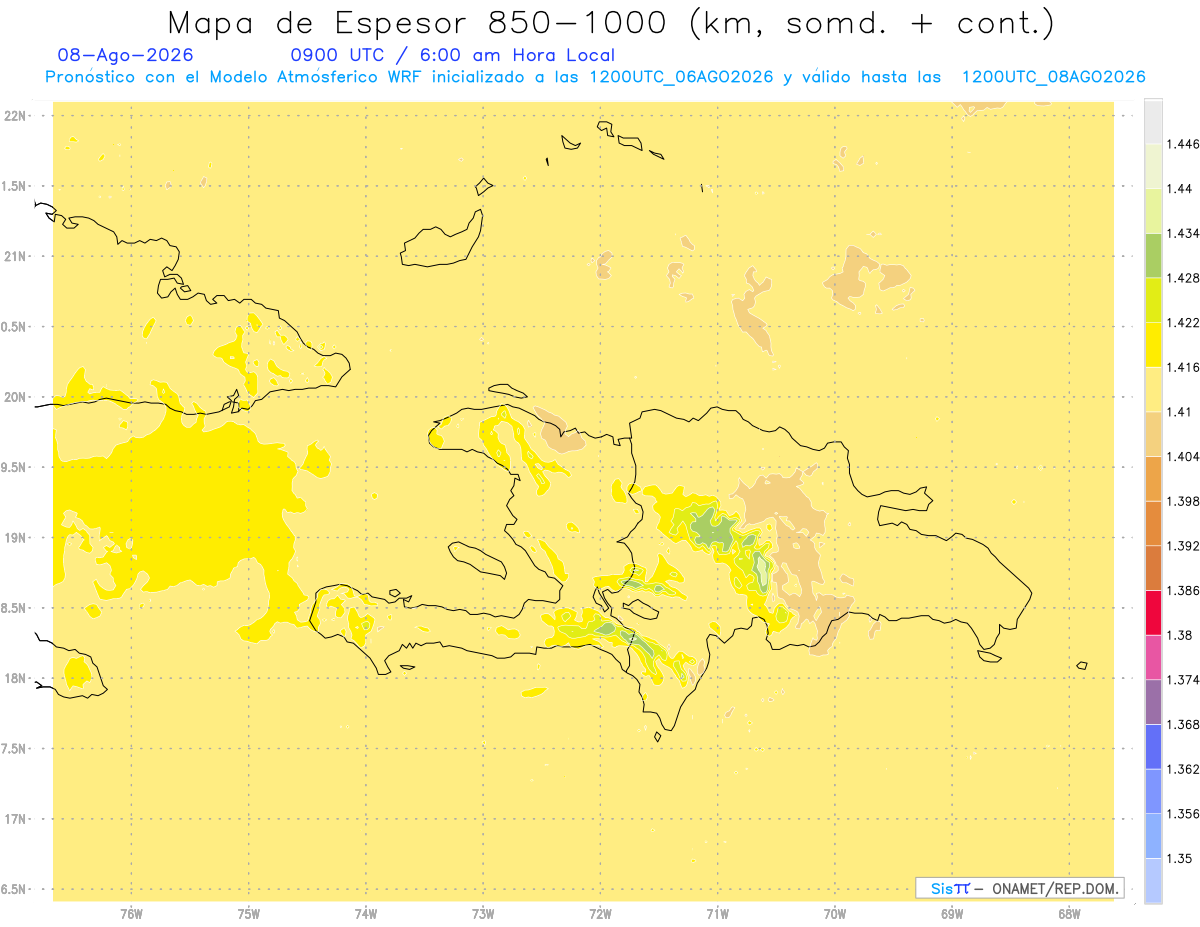
Task: Click the yellow-green swatch between 1.422 and 1.428
Action: (x=1153, y=300)
